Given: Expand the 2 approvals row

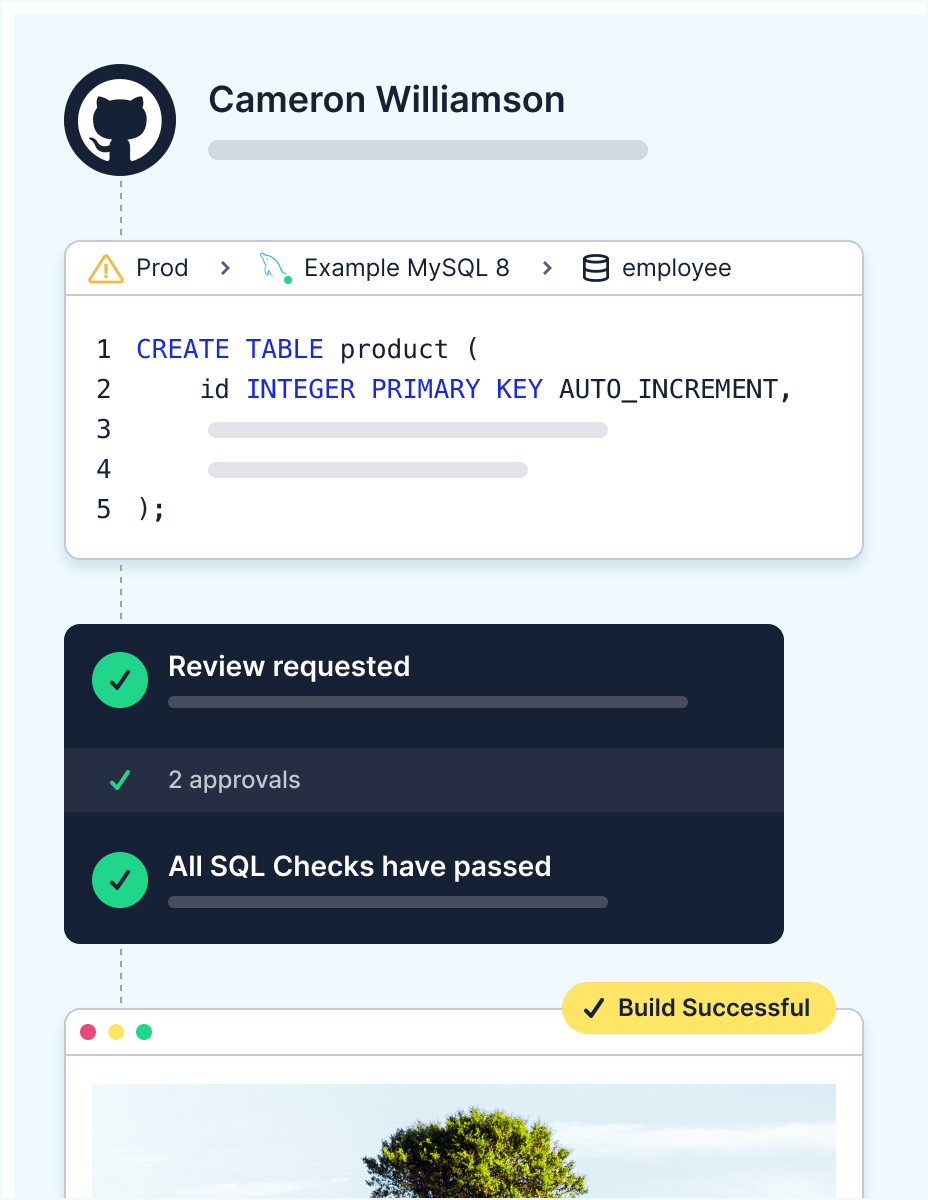Looking at the screenshot, I should [424, 780].
